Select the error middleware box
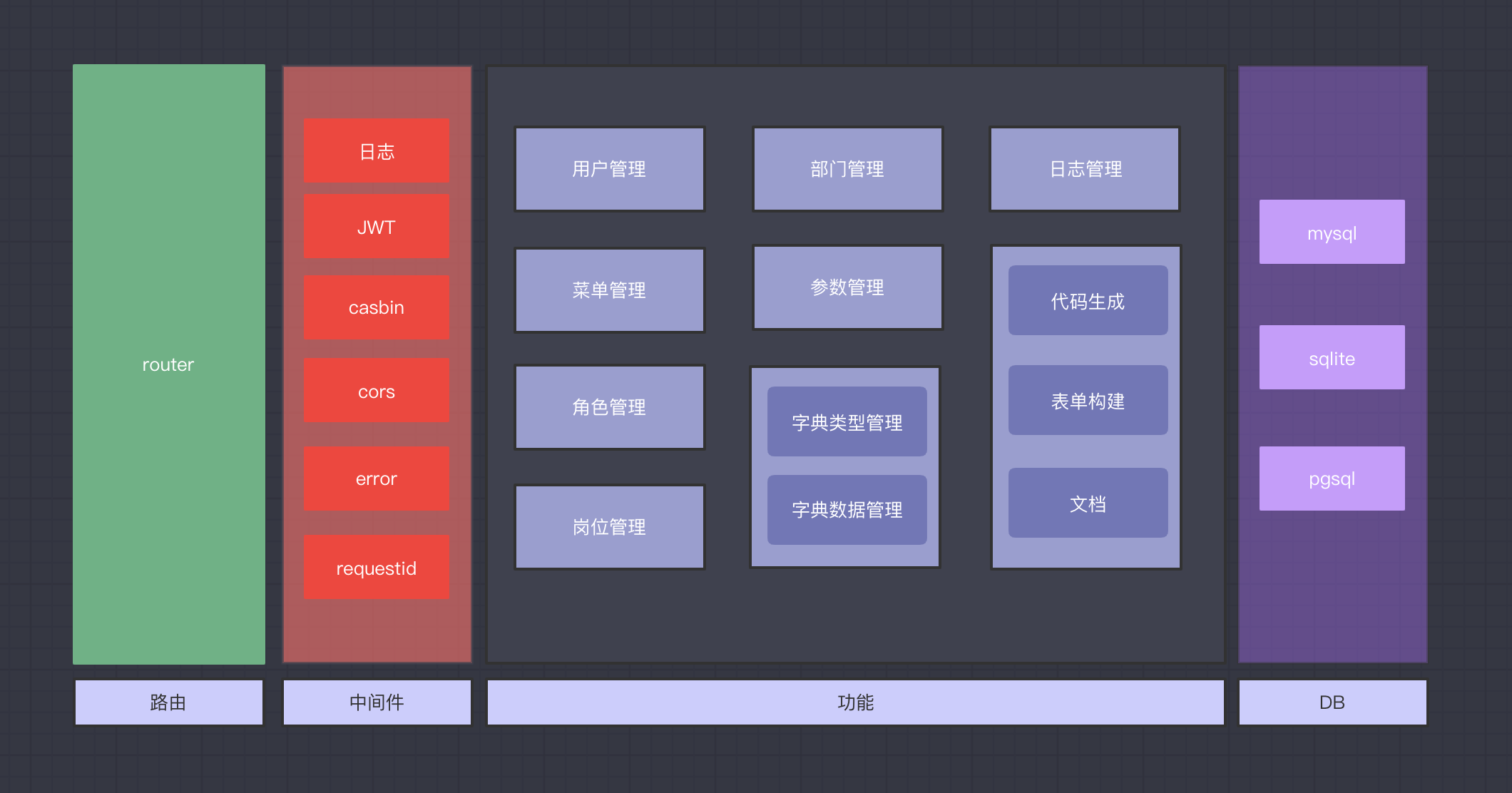Screen dimensions: 1512x793 [x=376, y=479]
